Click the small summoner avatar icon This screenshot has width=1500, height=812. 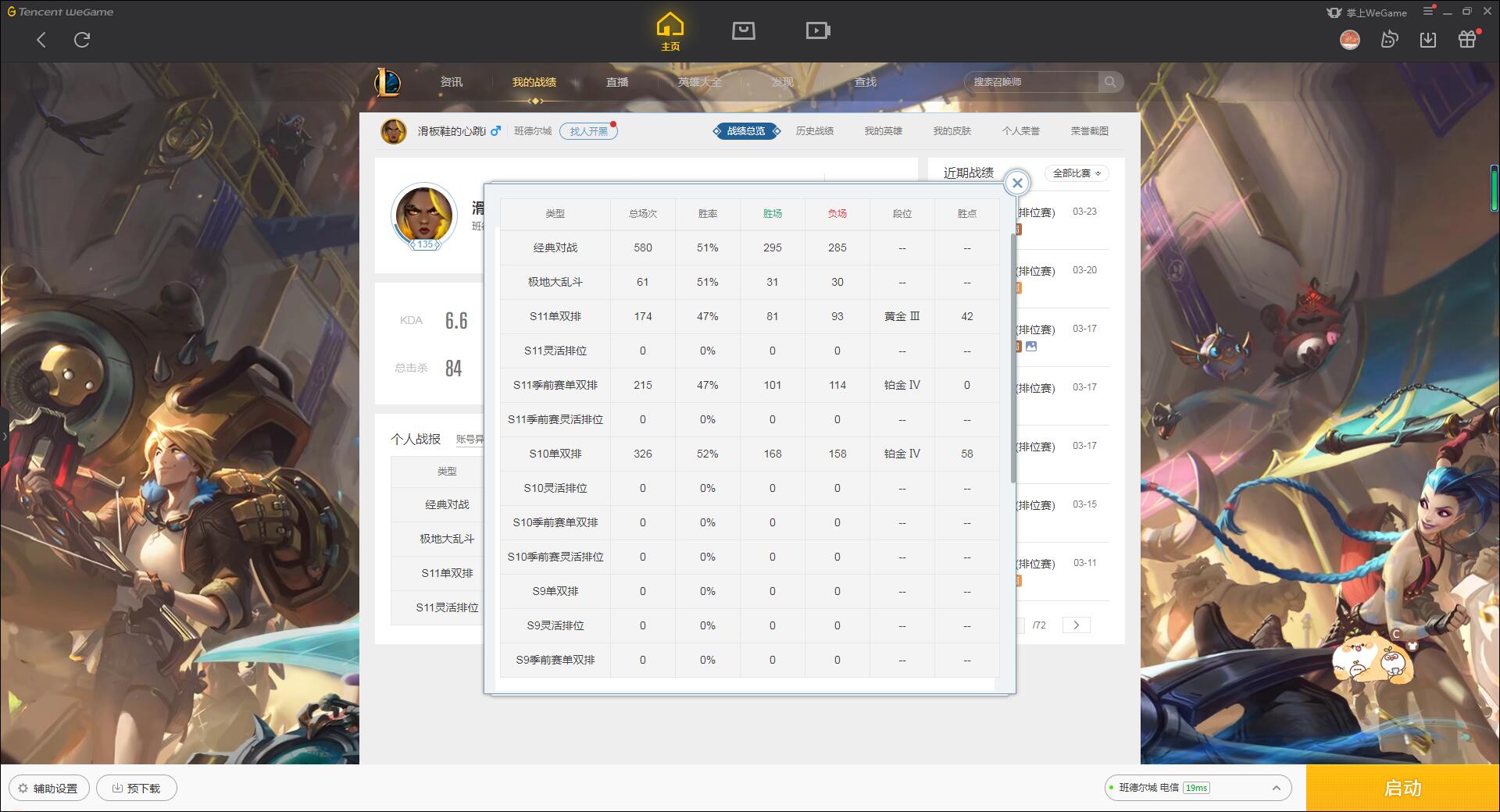394,131
